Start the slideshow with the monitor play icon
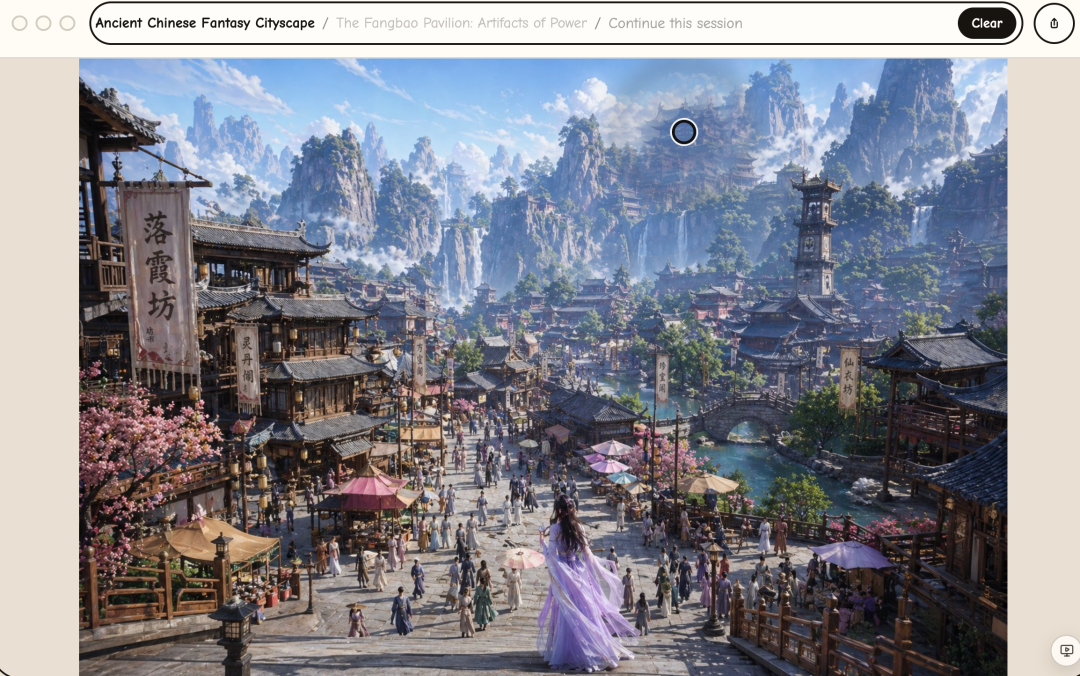 [1066, 651]
